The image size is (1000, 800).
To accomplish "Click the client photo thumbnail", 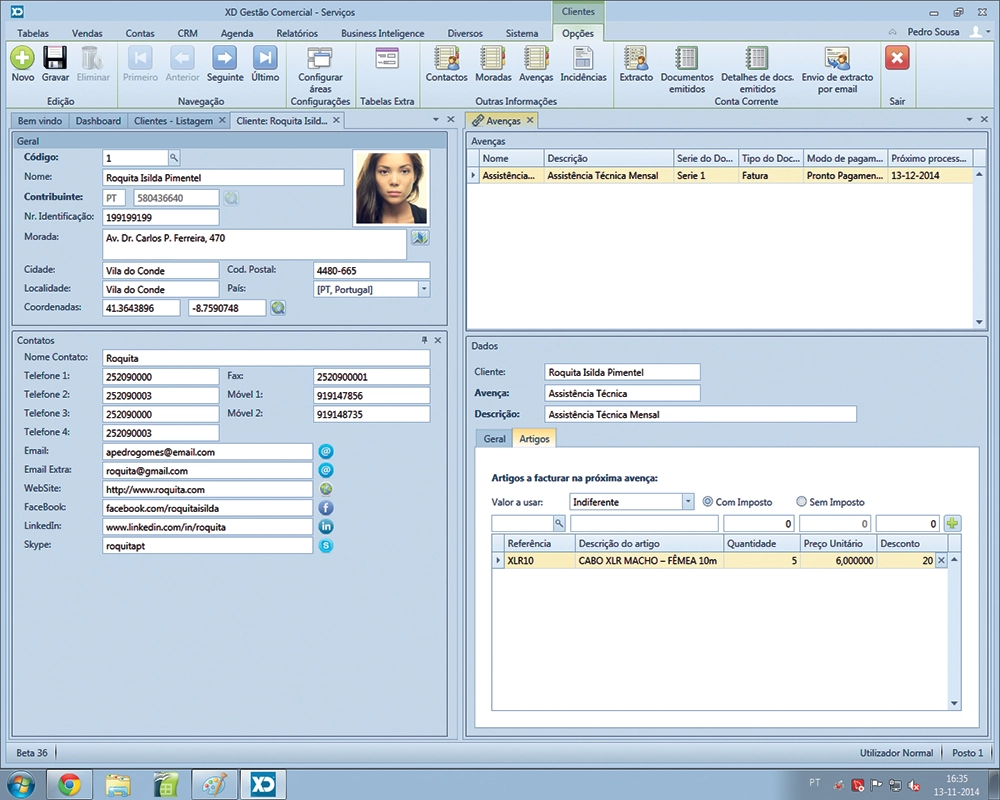I will (x=391, y=188).
